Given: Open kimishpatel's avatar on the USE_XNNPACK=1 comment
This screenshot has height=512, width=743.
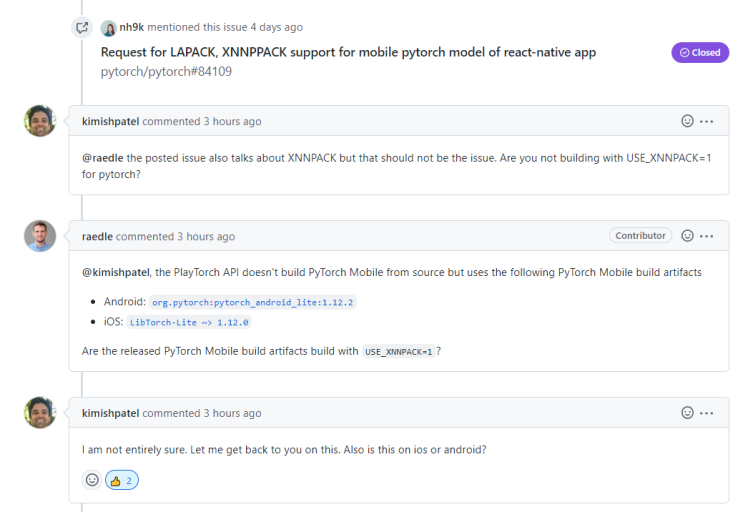Looking at the screenshot, I should click(40, 121).
